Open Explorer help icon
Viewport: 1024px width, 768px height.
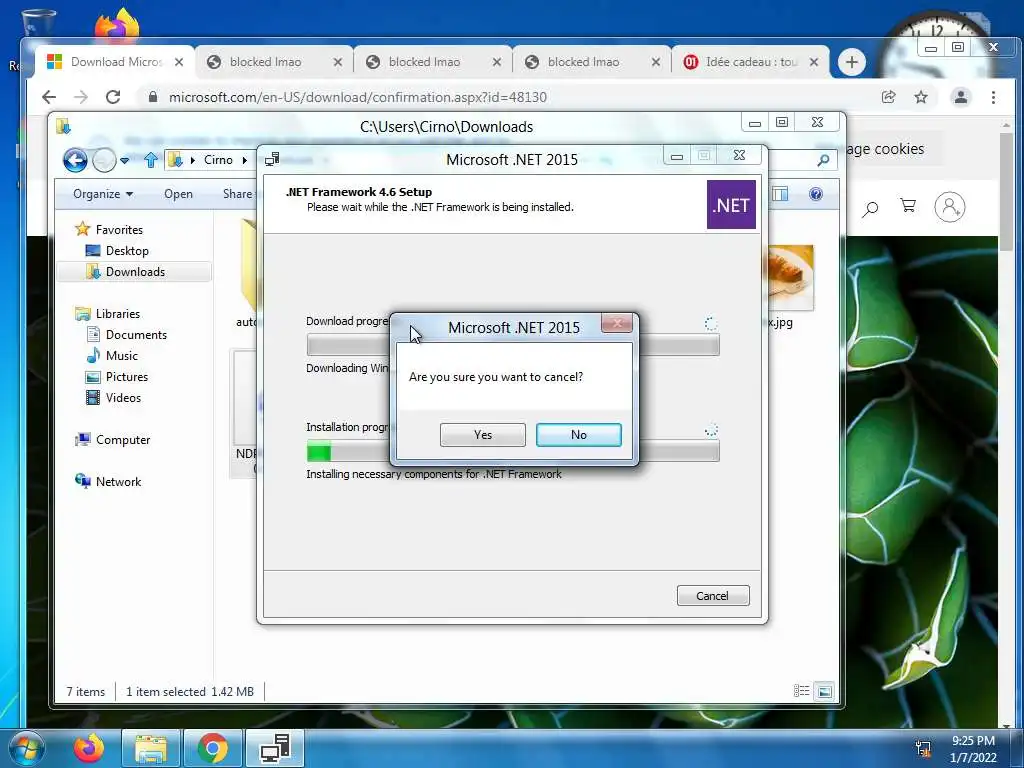click(816, 194)
